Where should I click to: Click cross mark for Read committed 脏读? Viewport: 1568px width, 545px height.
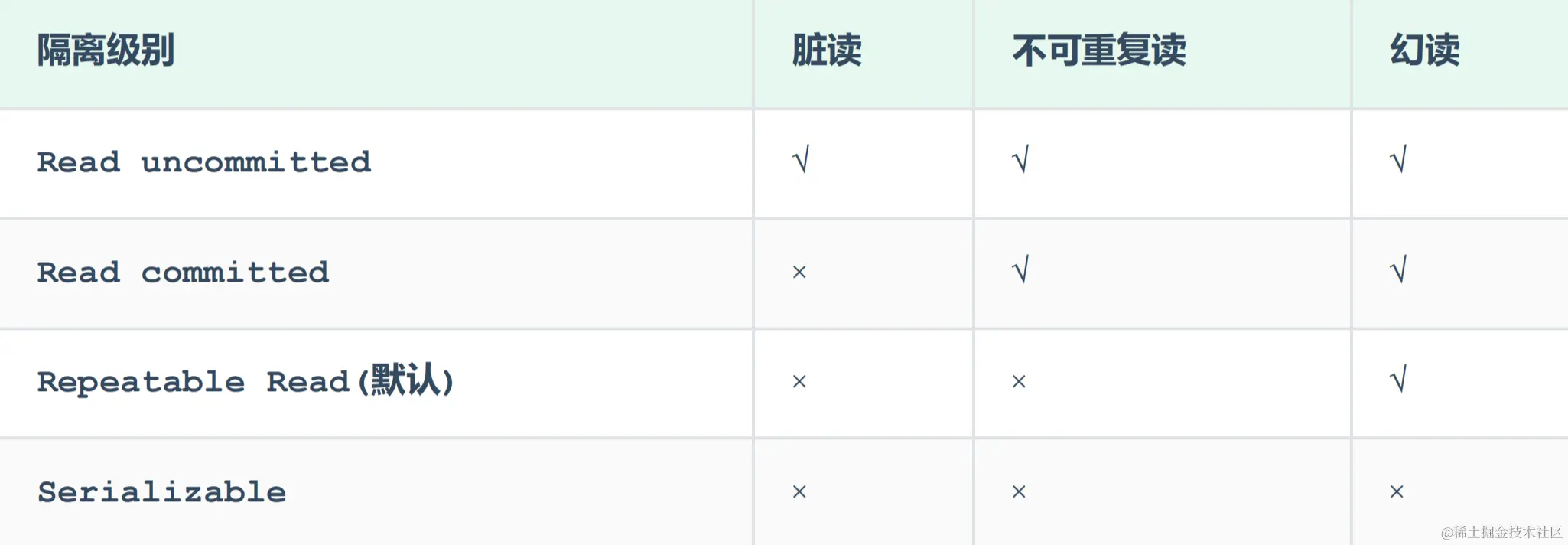799,272
